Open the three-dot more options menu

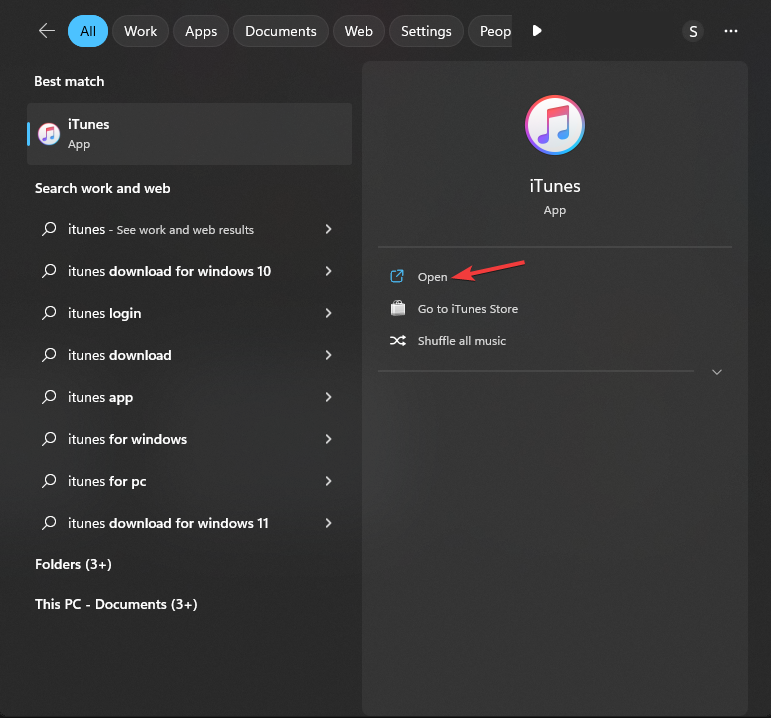click(x=731, y=31)
